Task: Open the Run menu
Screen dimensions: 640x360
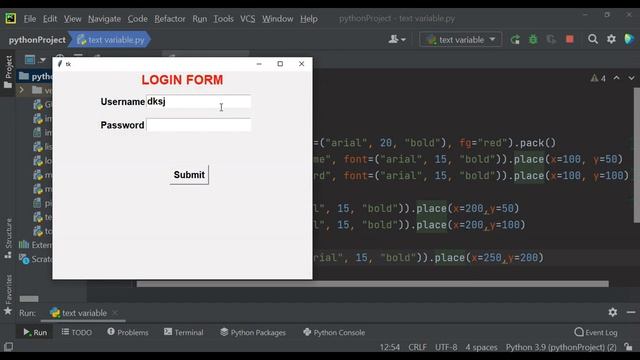Action: coord(200,19)
